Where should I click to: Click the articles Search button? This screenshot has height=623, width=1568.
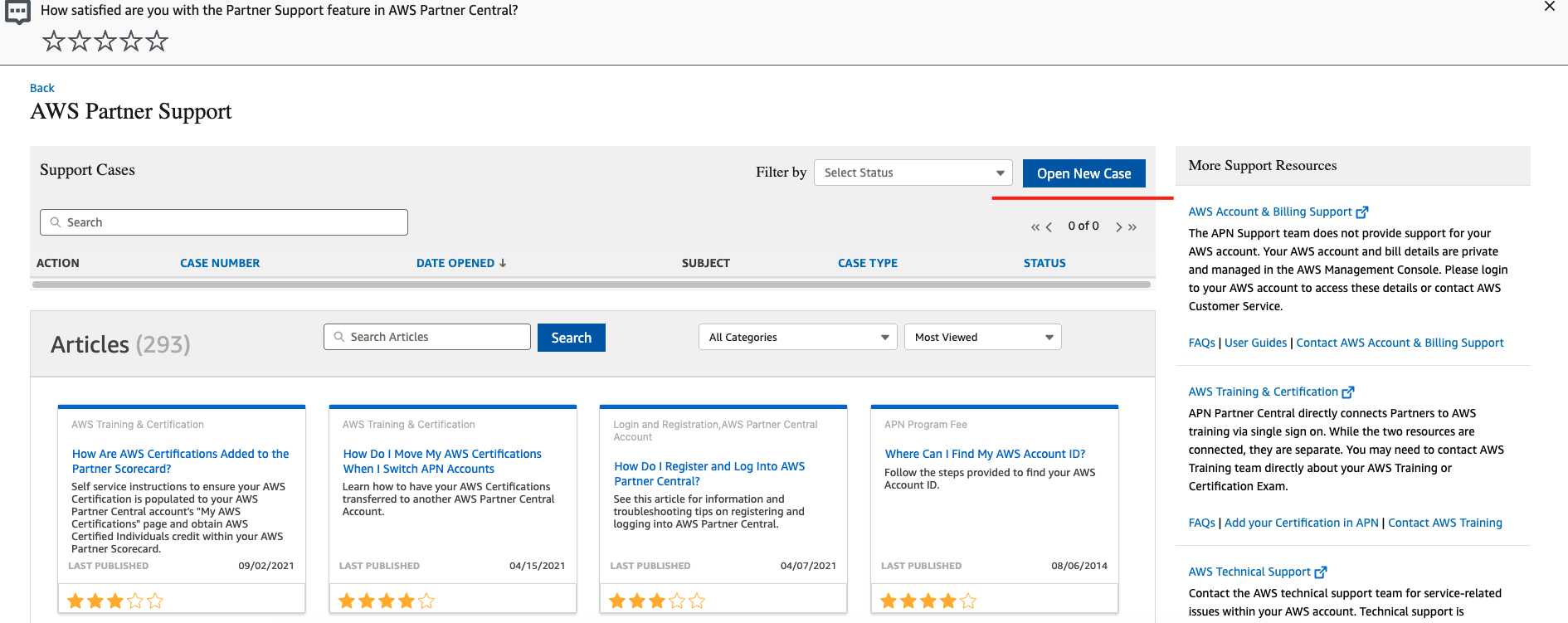pyautogui.click(x=572, y=338)
